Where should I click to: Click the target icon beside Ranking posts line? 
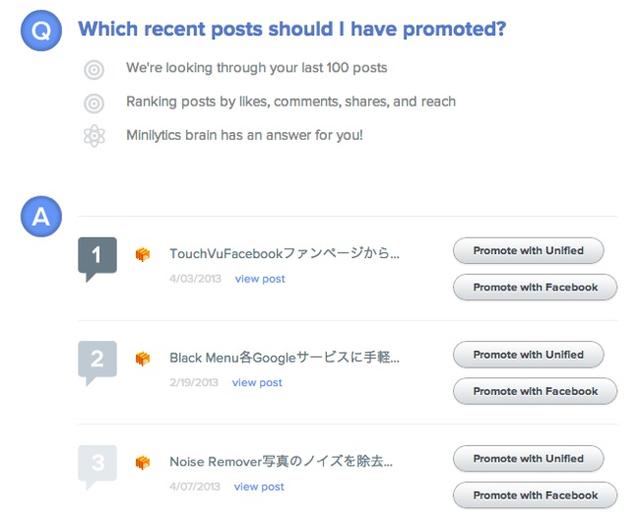[x=94, y=102]
